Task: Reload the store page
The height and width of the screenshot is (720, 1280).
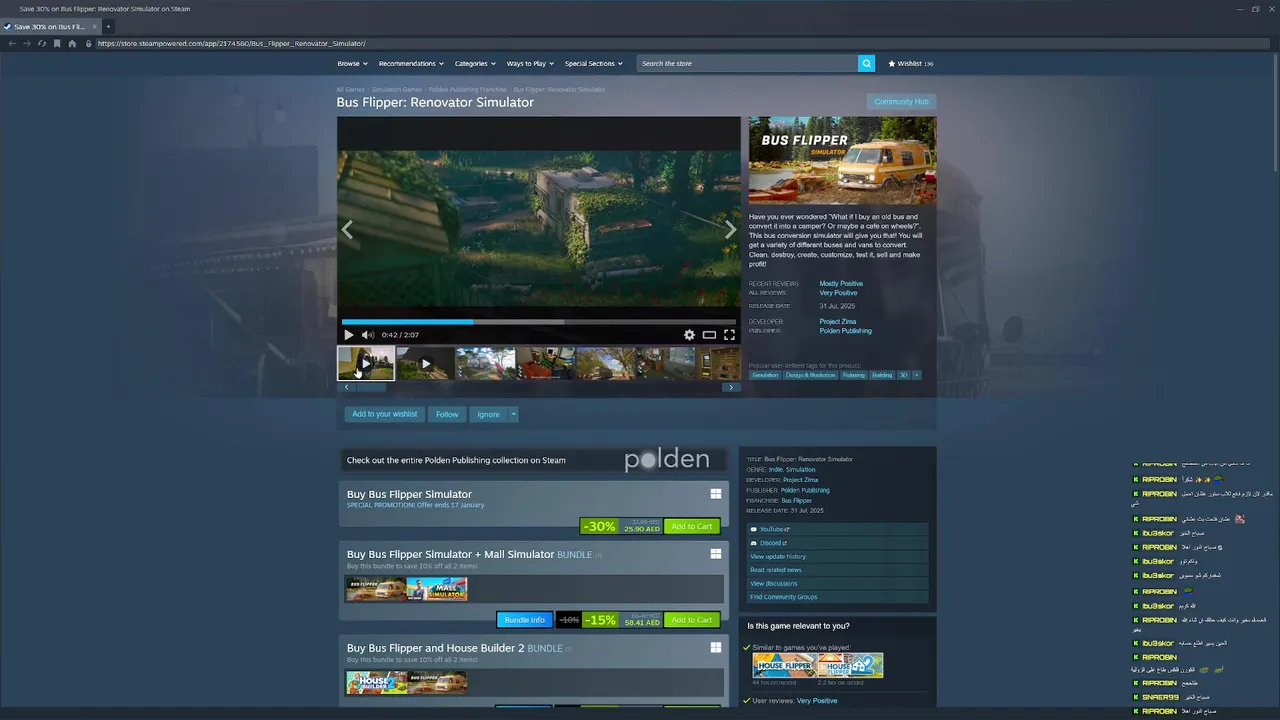Action: point(42,44)
